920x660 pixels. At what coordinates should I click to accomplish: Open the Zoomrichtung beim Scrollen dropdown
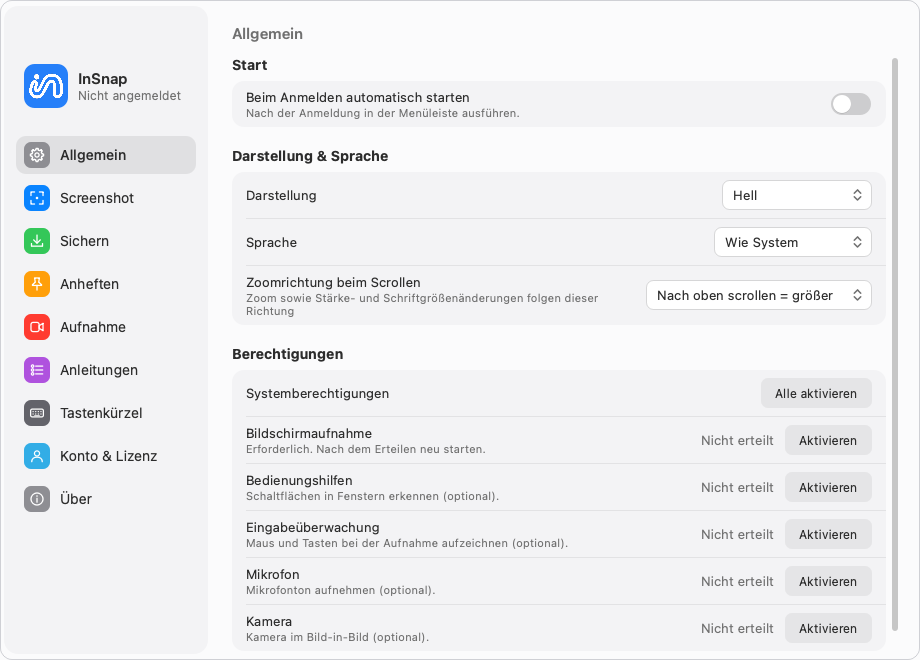tap(759, 295)
